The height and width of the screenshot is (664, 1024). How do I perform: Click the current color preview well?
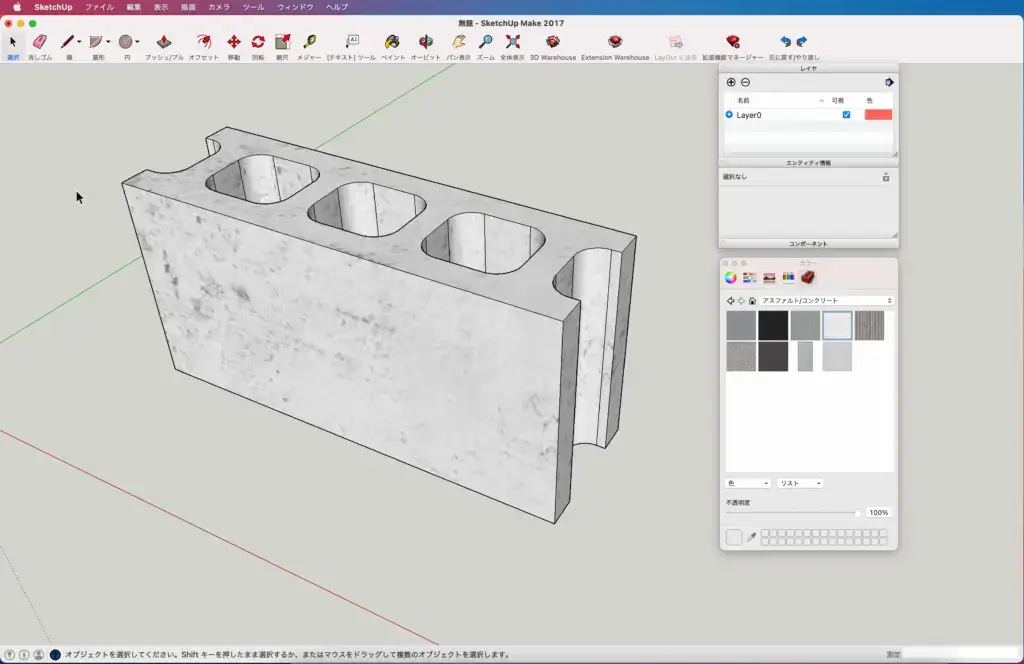click(733, 537)
